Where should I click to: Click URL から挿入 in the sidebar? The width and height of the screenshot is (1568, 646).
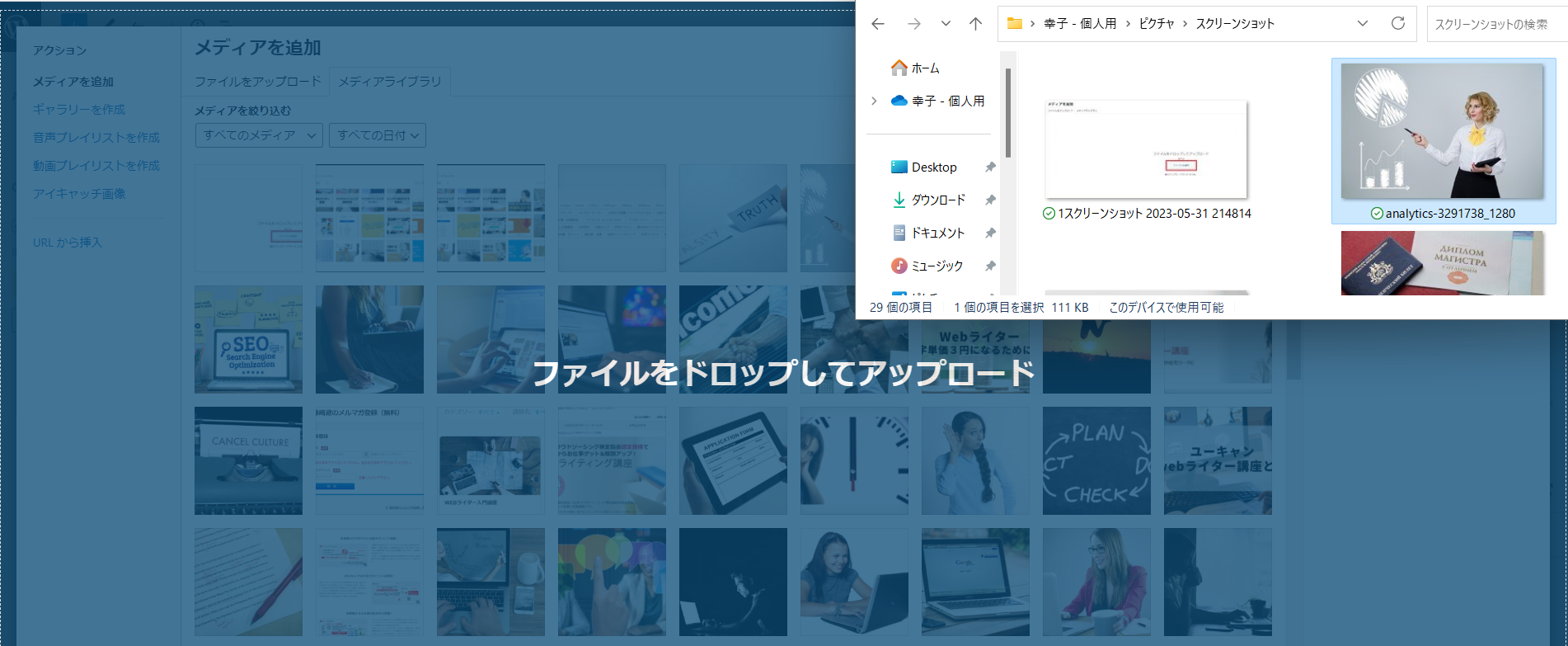[68, 242]
